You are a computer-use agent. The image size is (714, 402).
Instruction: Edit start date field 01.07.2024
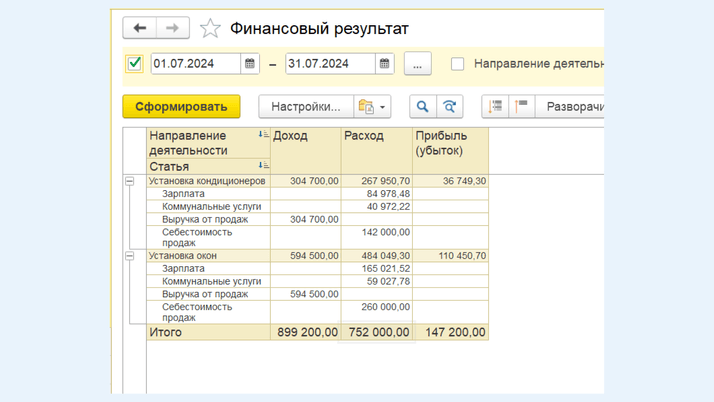pyautogui.click(x=196, y=64)
